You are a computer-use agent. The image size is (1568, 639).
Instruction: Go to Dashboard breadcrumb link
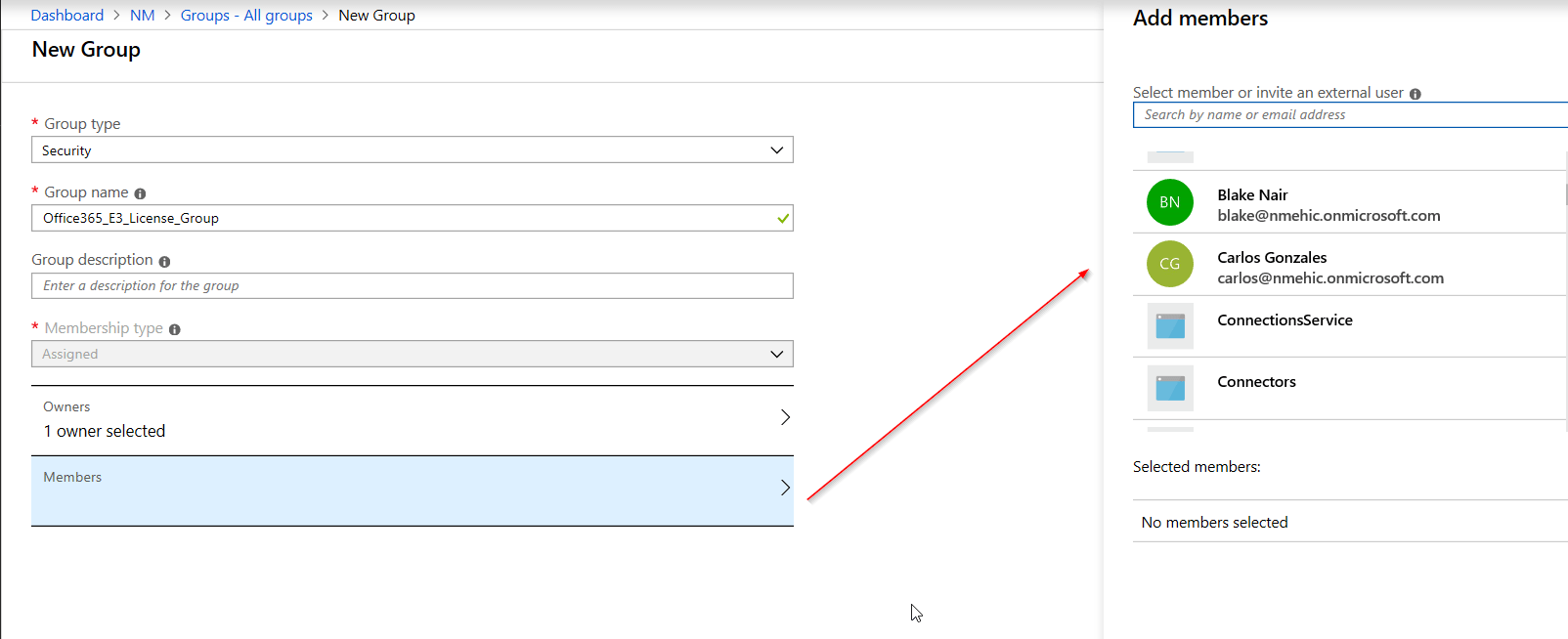tap(66, 16)
